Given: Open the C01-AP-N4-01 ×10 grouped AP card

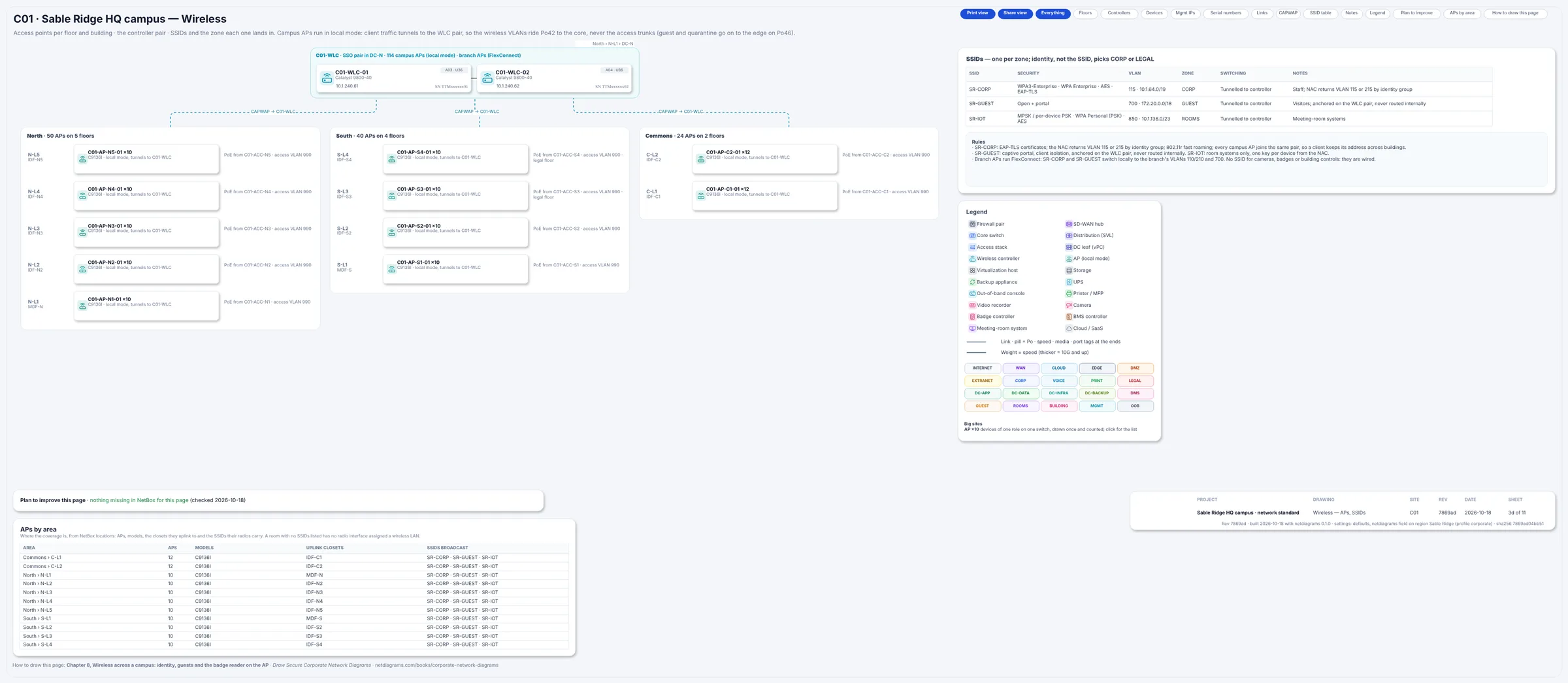Looking at the screenshot, I should (x=146, y=196).
